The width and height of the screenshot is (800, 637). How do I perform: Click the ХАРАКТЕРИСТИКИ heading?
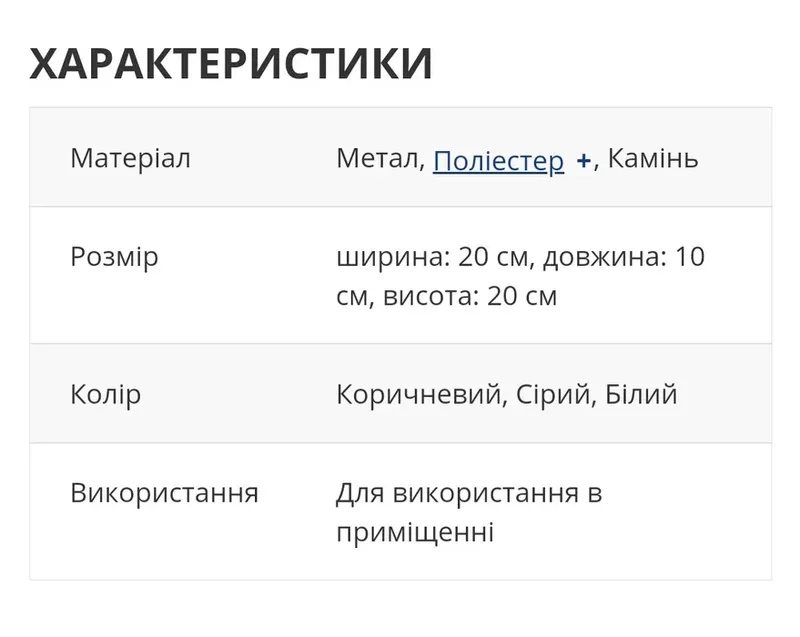[231, 64]
